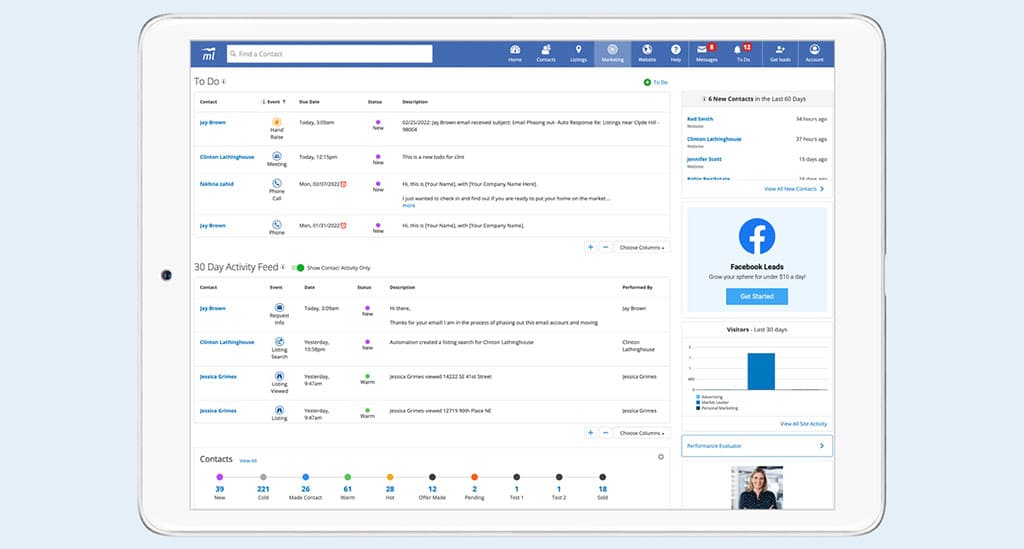Sort Activity Feed by Date header
The width and height of the screenshot is (1024, 549).
tap(310, 287)
